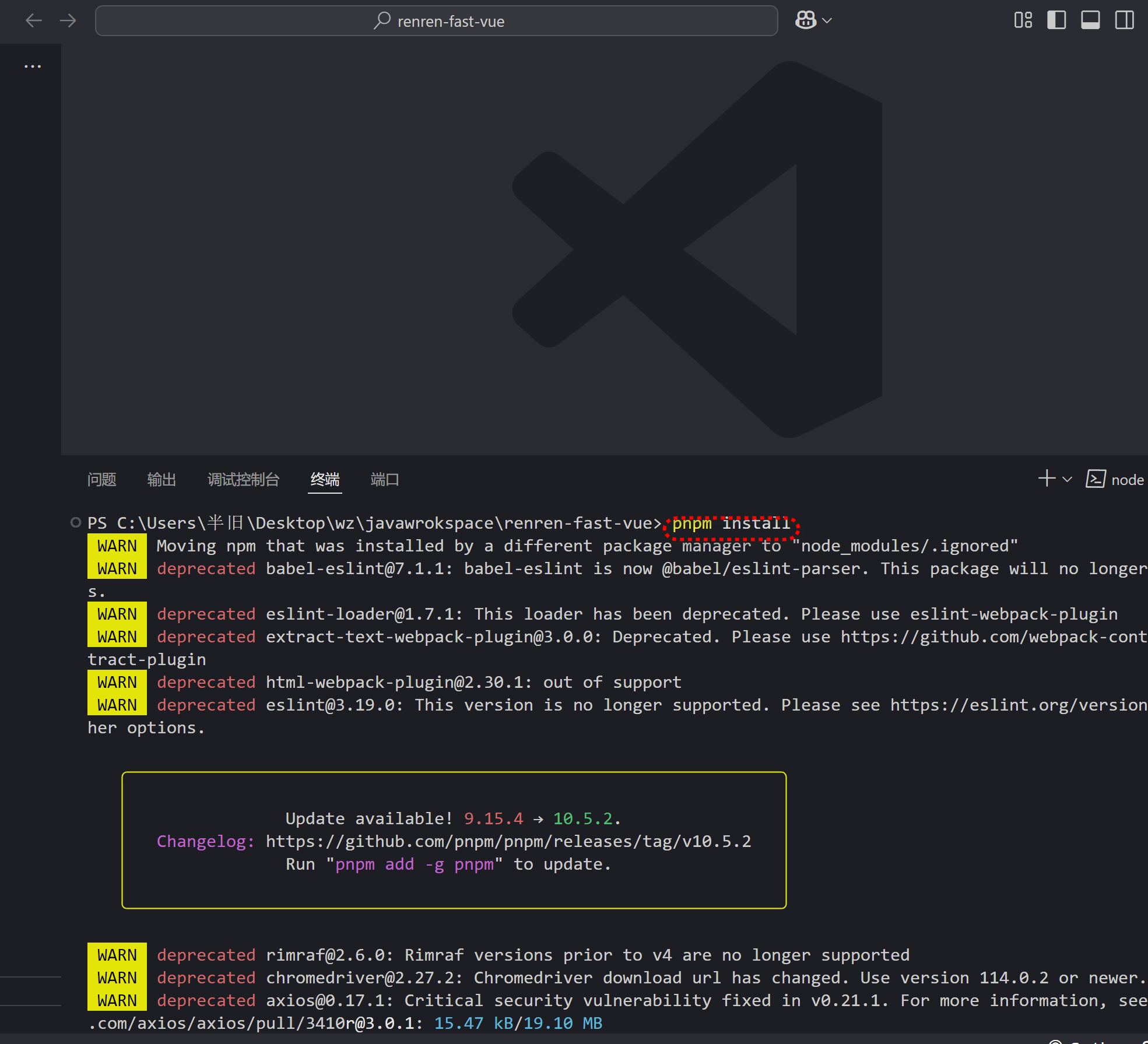Click the 'Changelog:' label in update box
This screenshot has width=1148, height=1044.
(206, 841)
